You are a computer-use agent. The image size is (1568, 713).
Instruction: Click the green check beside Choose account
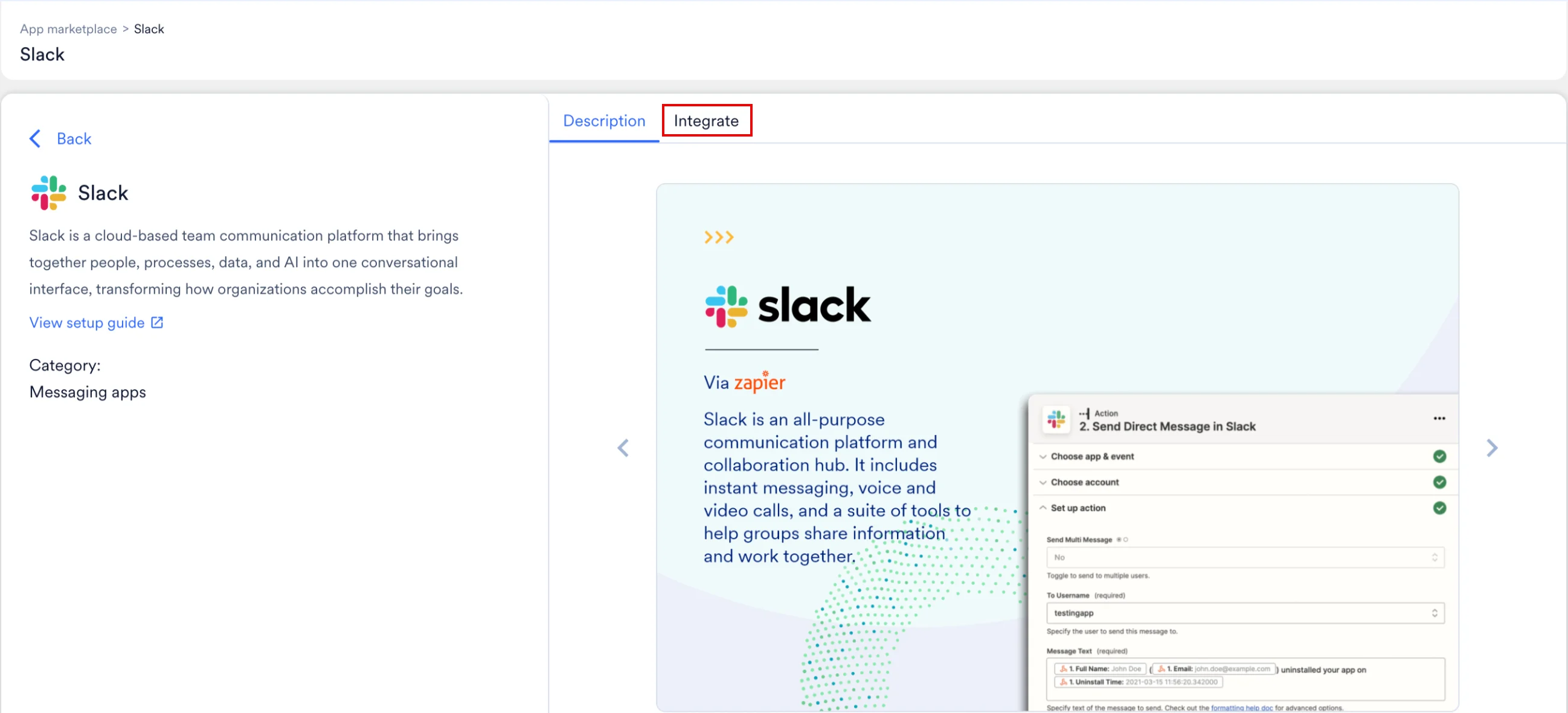tap(1439, 482)
